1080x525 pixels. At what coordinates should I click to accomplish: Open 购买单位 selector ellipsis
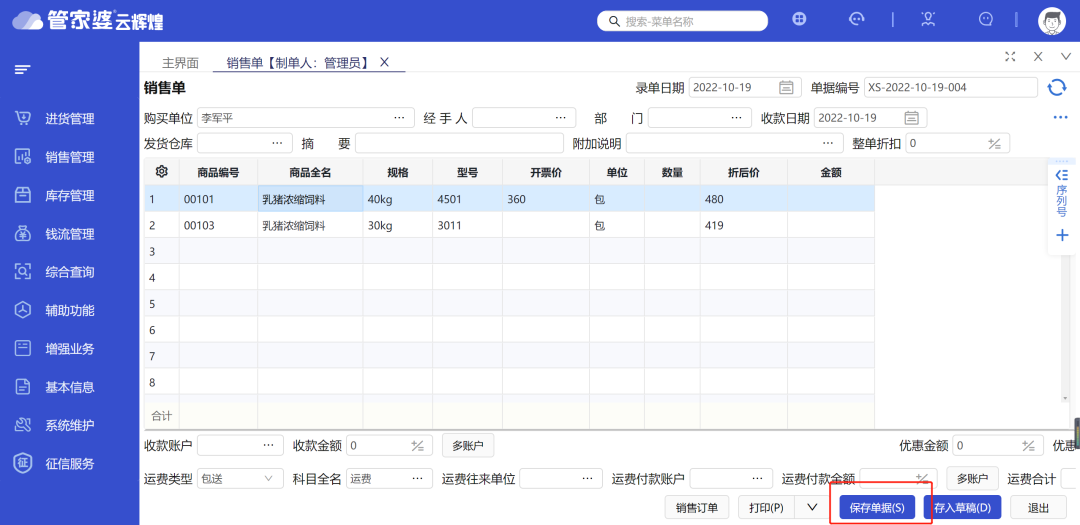399,118
